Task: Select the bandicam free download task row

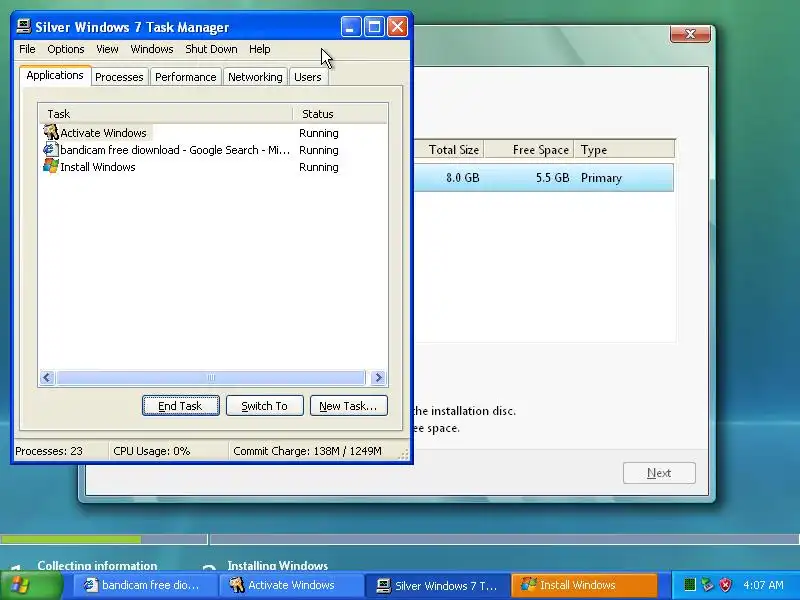Action: pos(213,149)
